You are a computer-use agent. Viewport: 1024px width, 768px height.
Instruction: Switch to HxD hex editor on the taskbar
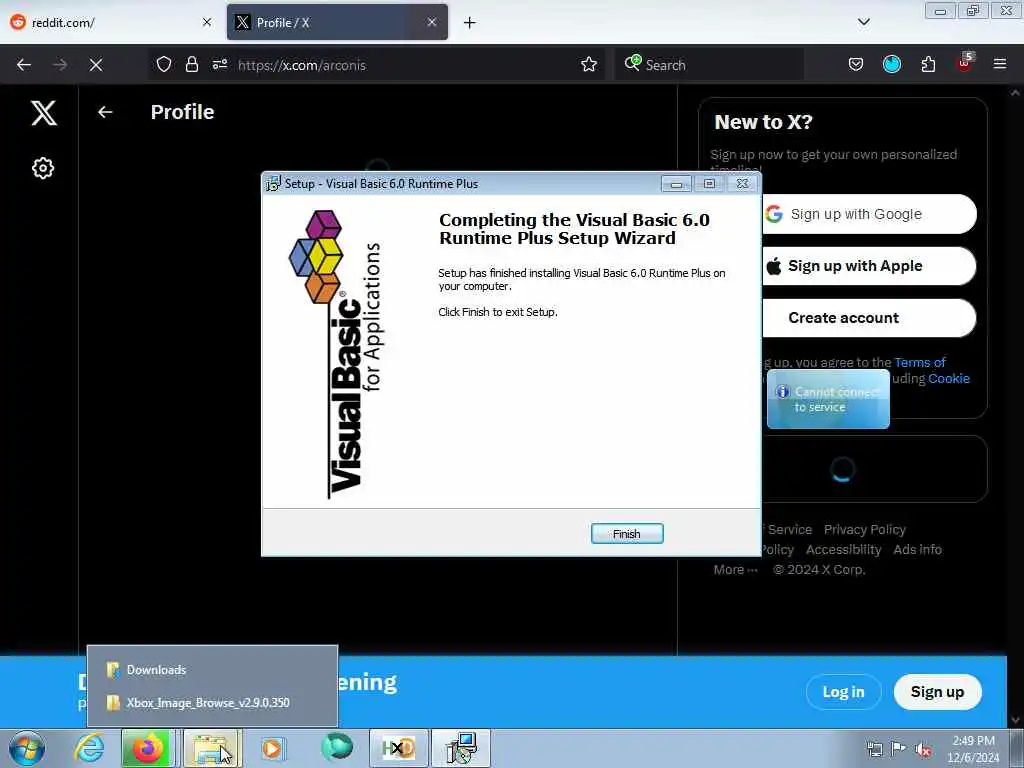[398, 748]
